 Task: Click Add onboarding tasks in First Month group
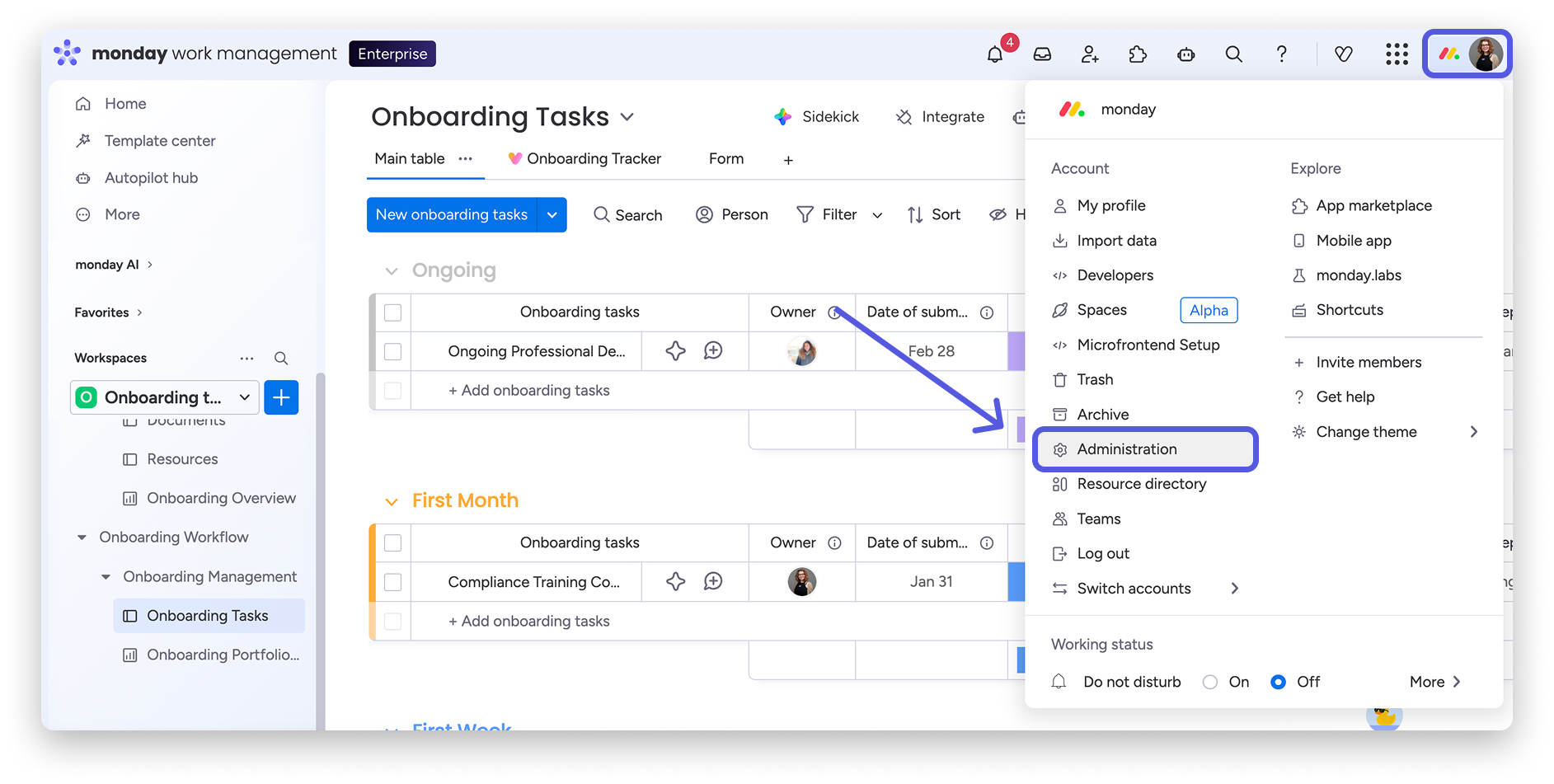pos(528,621)
